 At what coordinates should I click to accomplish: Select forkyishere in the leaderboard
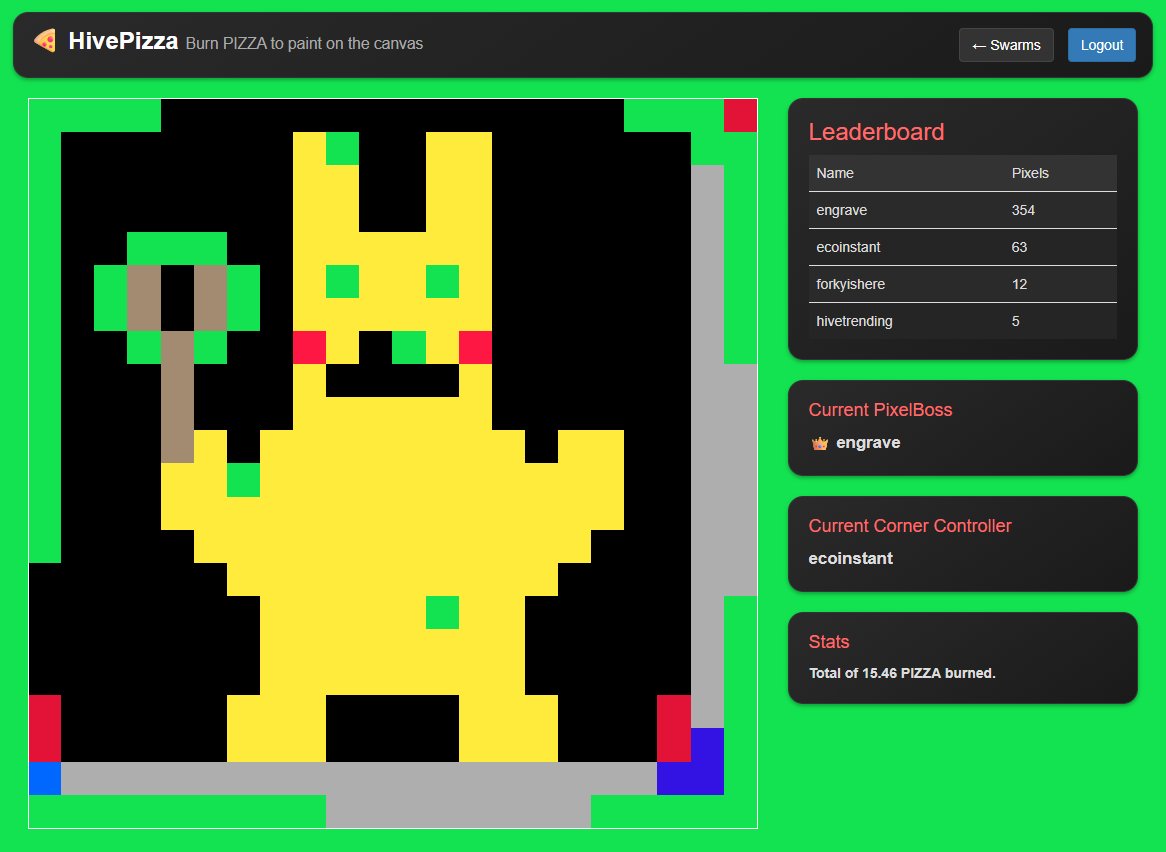(x=850, y=284)
